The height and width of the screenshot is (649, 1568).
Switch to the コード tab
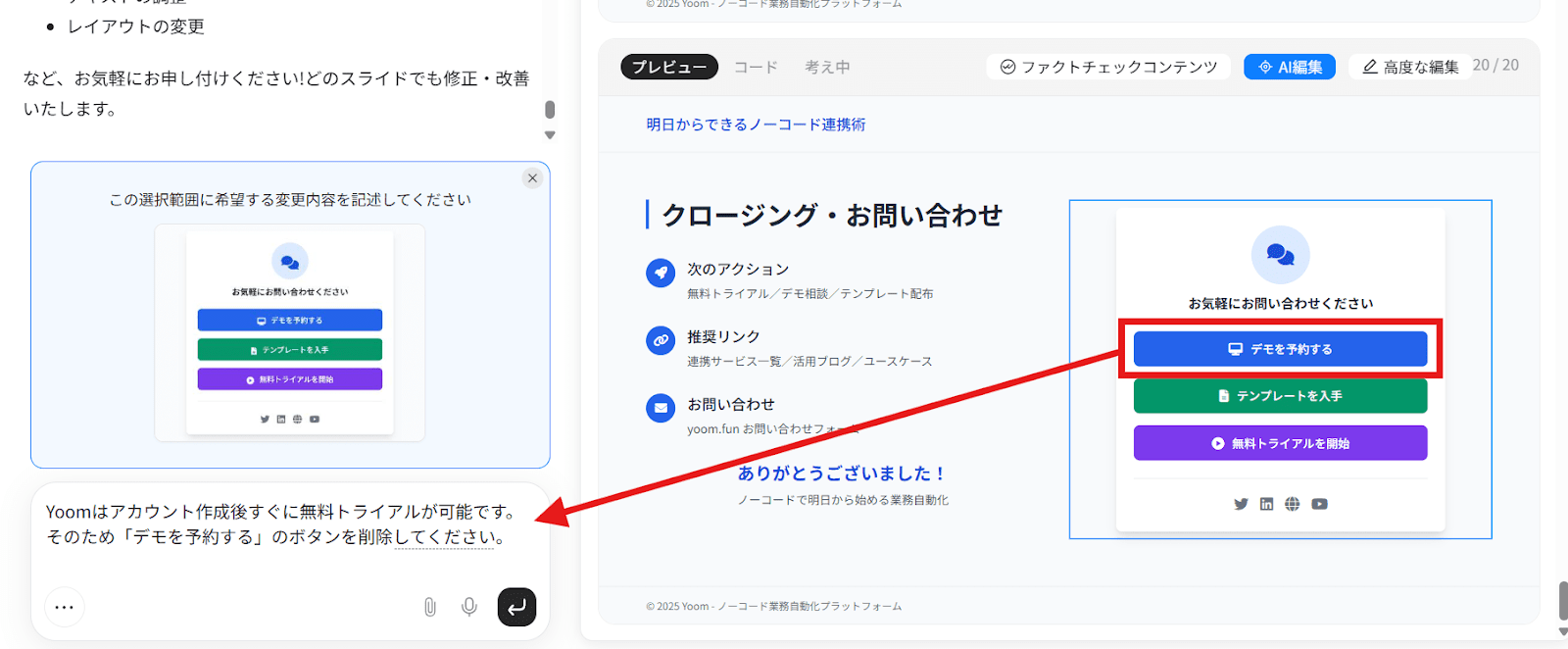(x=756, y=67)
